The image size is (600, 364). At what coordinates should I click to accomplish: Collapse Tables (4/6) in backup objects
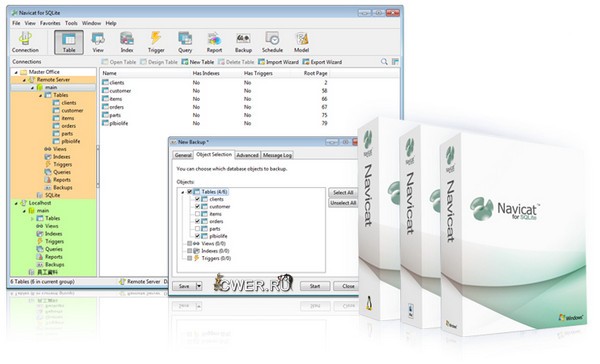coord(183,192)
